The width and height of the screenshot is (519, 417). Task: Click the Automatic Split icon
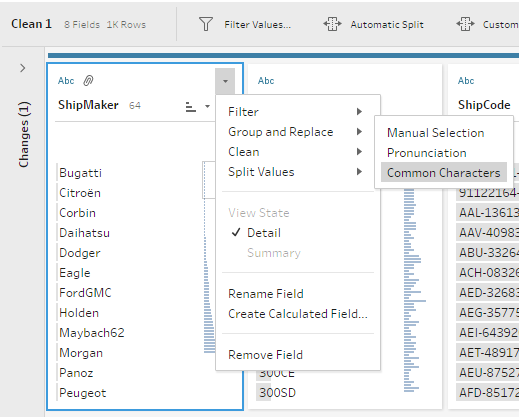[x=332, y=24]
